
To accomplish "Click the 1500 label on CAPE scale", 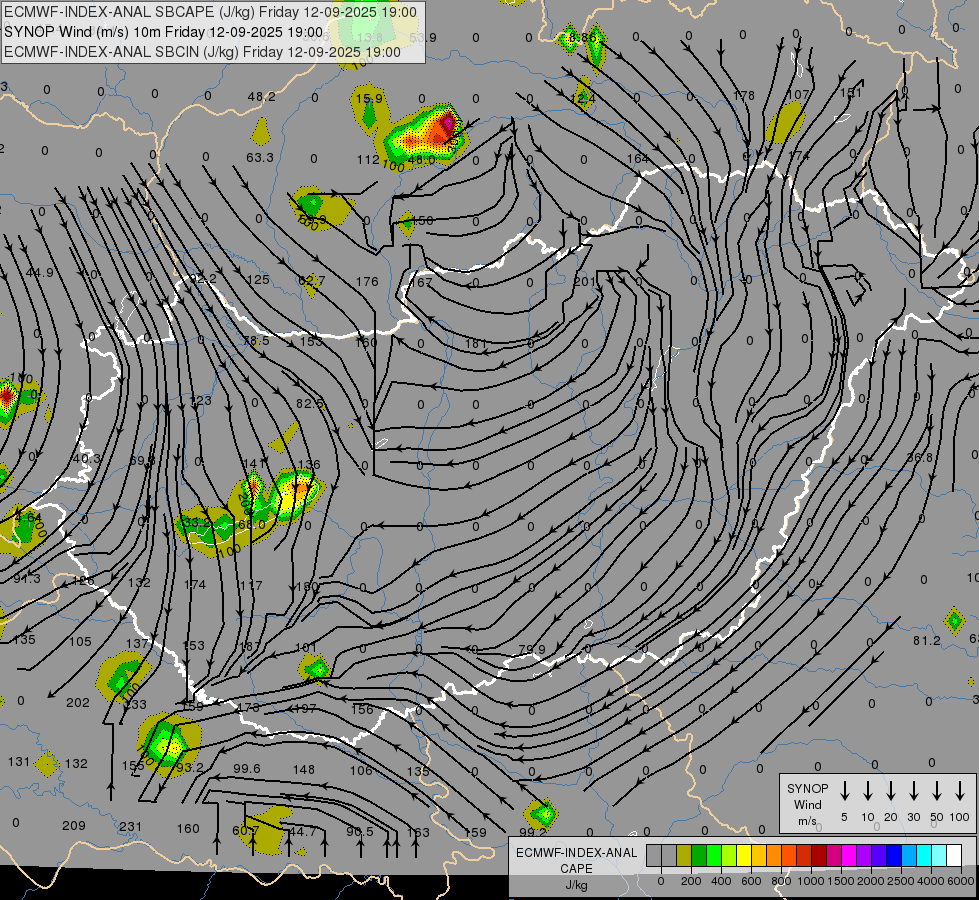I will pyautogui.click(x=841, y=881).
